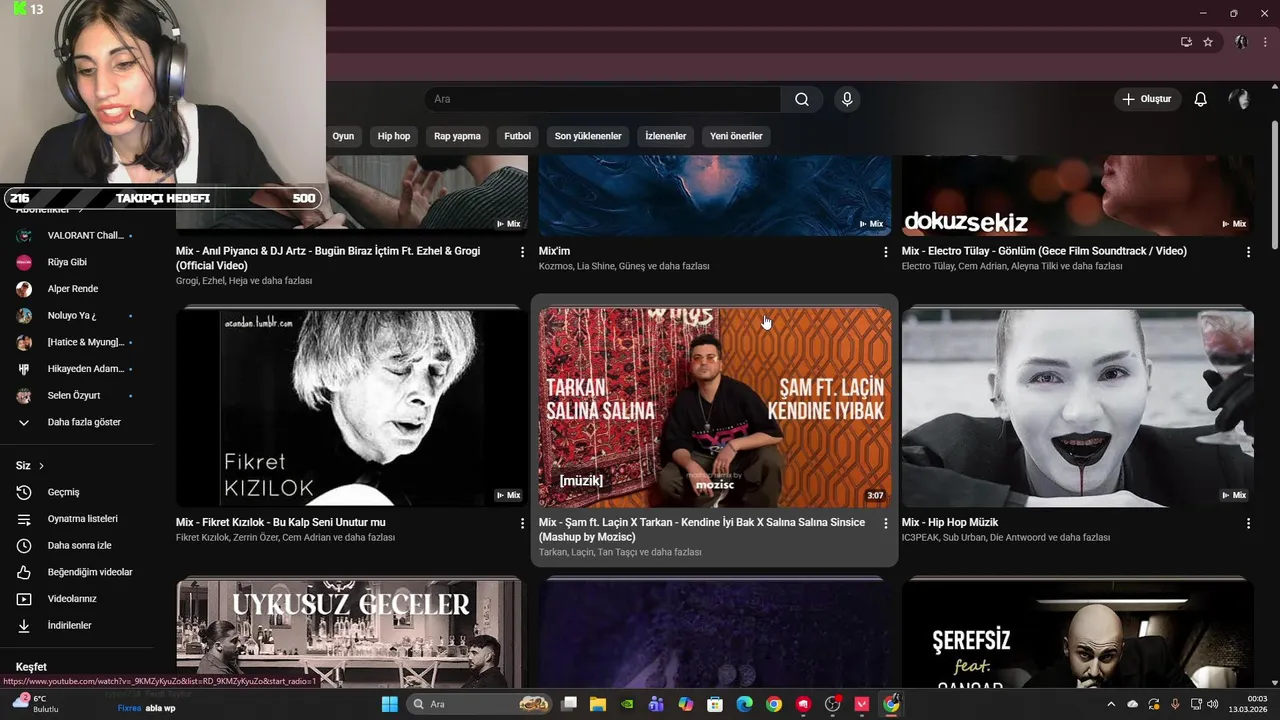Open Chrome three-dot menu

(x=1265, y=42)
